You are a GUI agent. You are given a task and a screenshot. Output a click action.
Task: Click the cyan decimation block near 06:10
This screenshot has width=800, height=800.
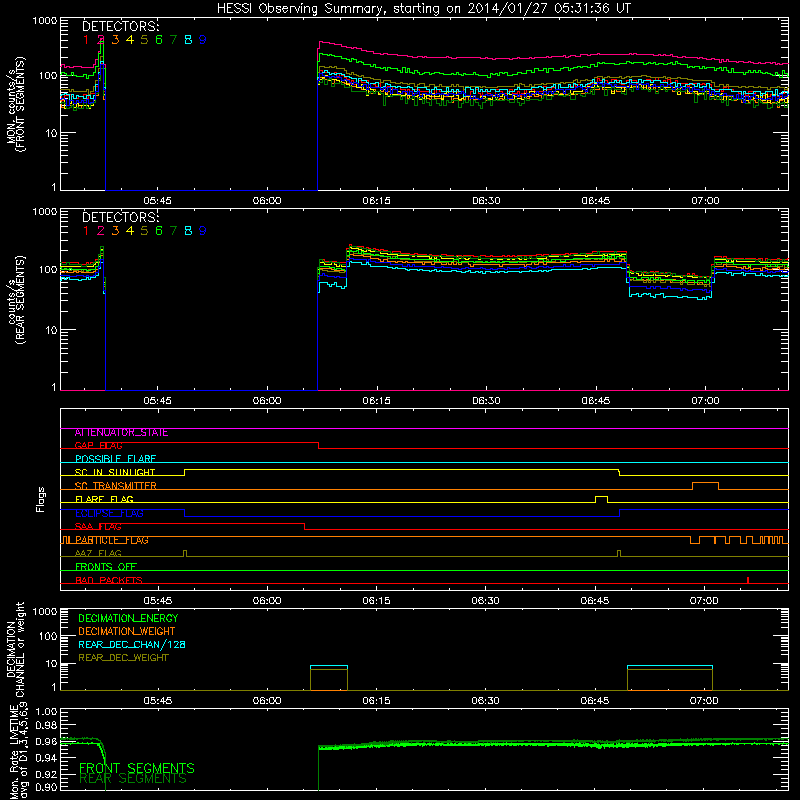329,667
